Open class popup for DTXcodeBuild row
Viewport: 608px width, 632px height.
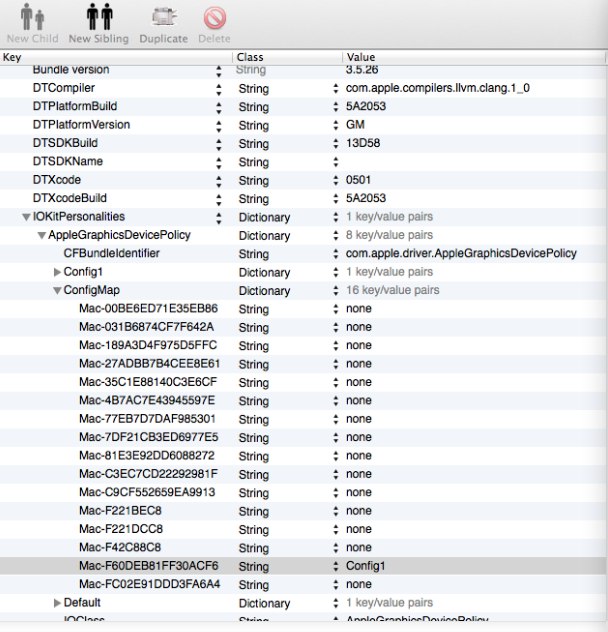click(335, 199)
